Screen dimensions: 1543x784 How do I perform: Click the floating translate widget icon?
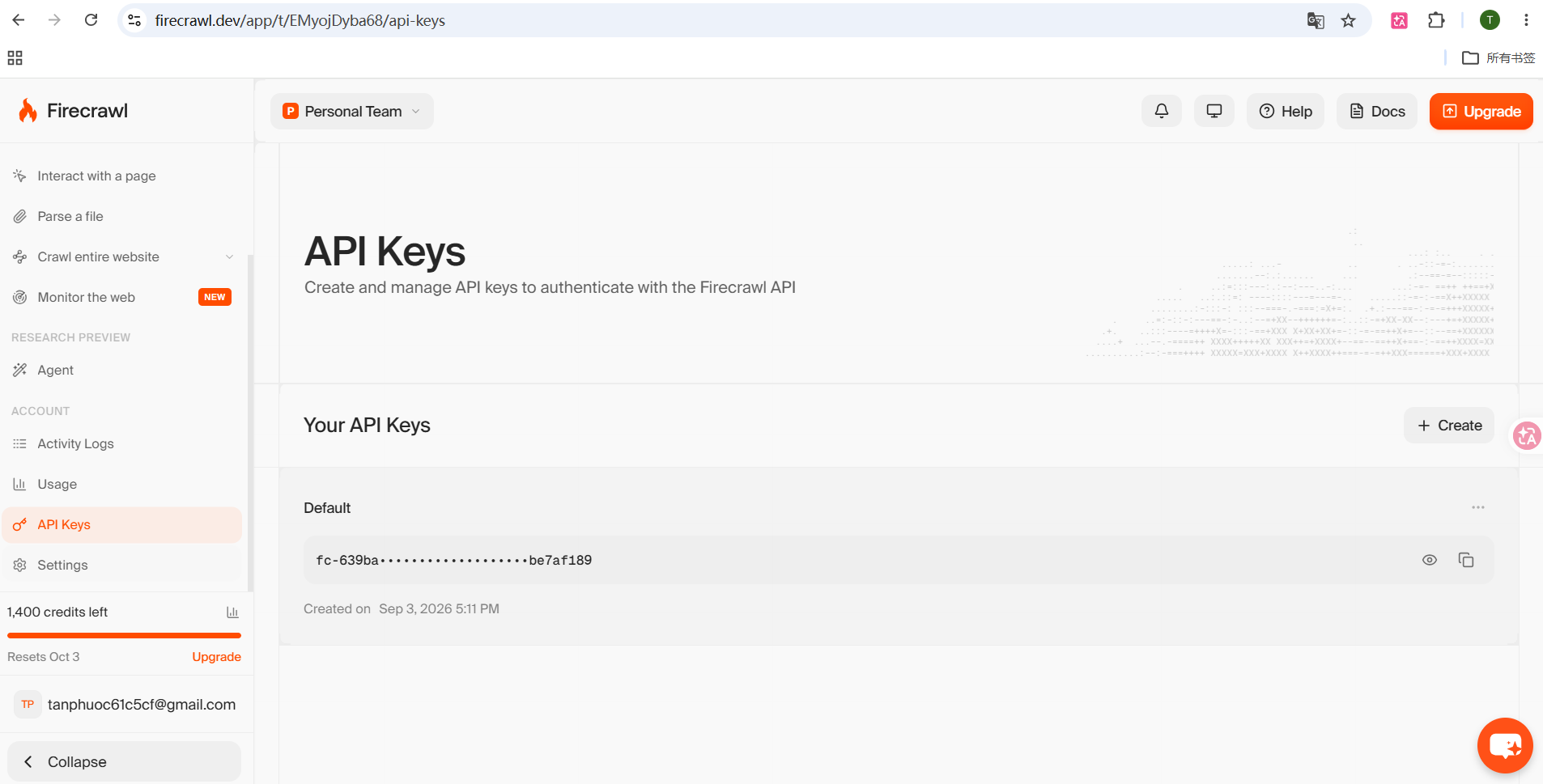1527,436
